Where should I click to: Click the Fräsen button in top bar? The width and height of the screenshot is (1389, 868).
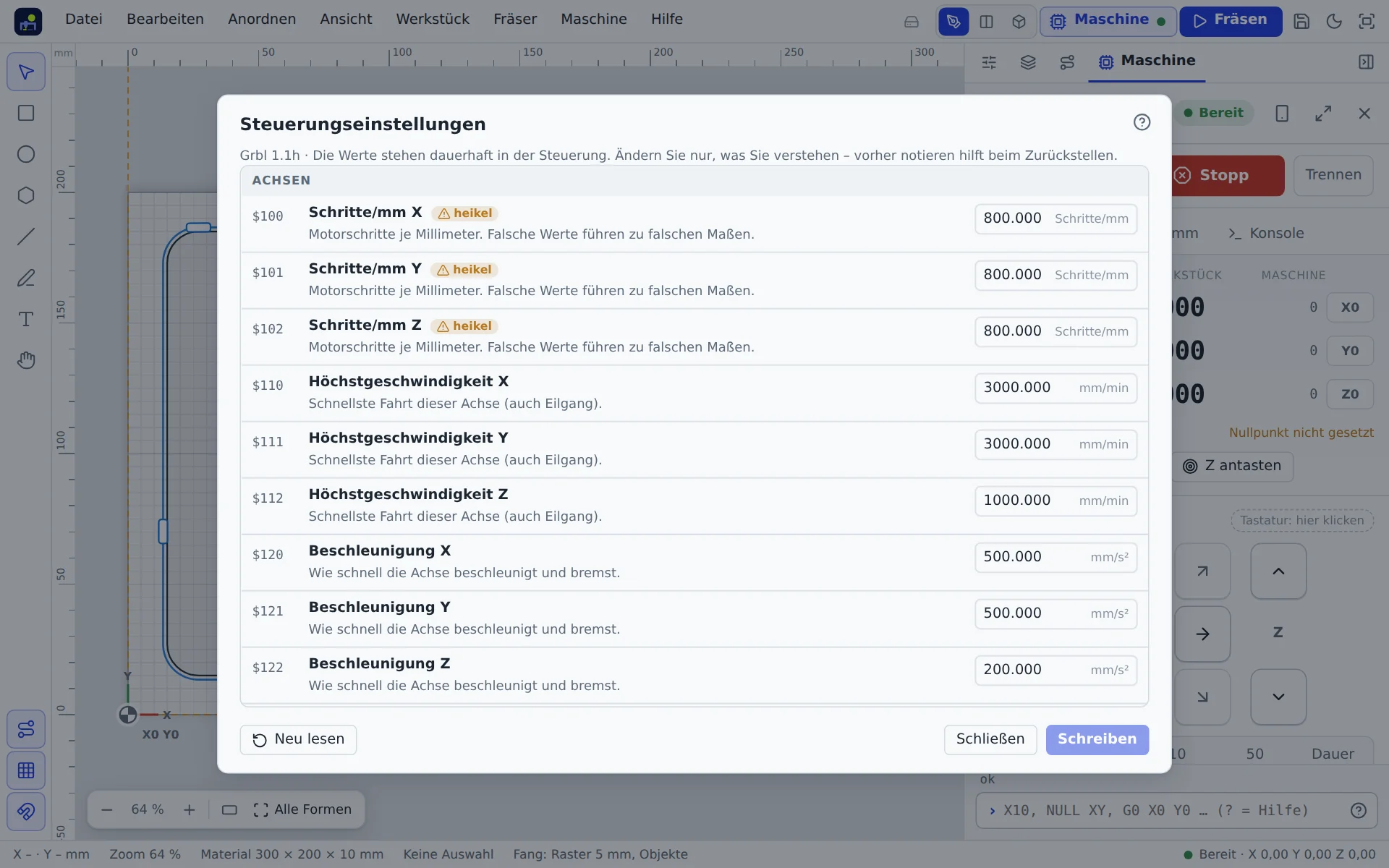click(1231, 21)
